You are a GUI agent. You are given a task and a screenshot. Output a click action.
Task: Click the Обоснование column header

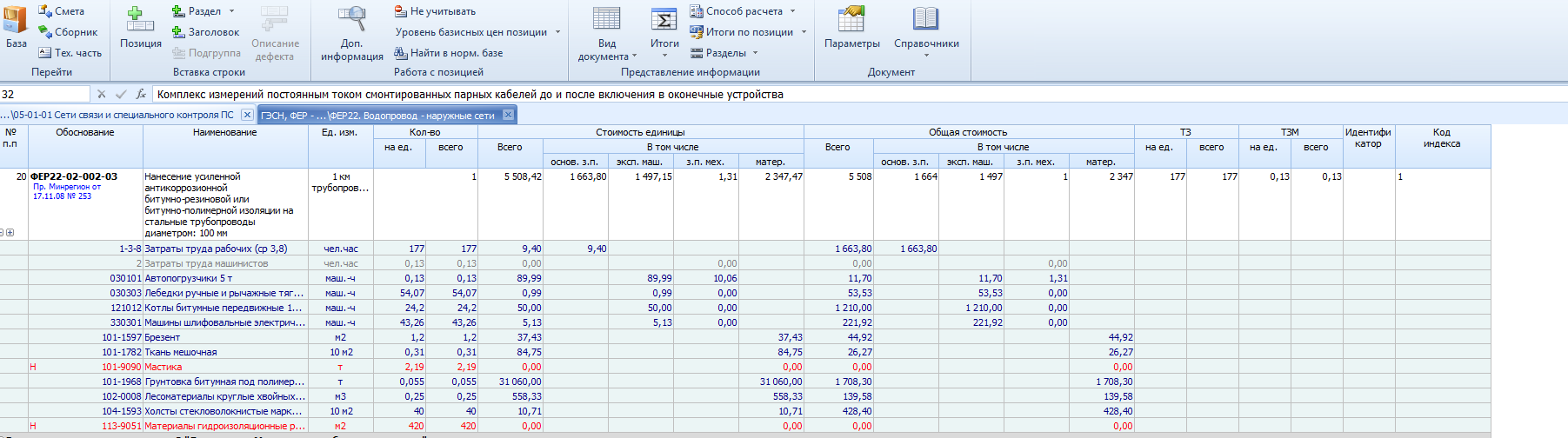pyautogui.click(x=85, y=146)
